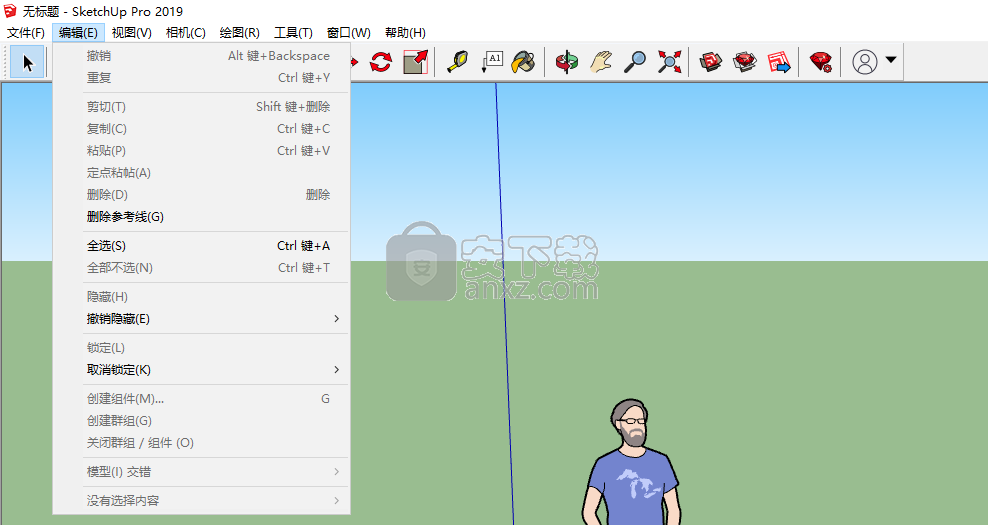Select the Paint Bucket tool
Viewport: 988px width, 525px height.
[523, 62]
